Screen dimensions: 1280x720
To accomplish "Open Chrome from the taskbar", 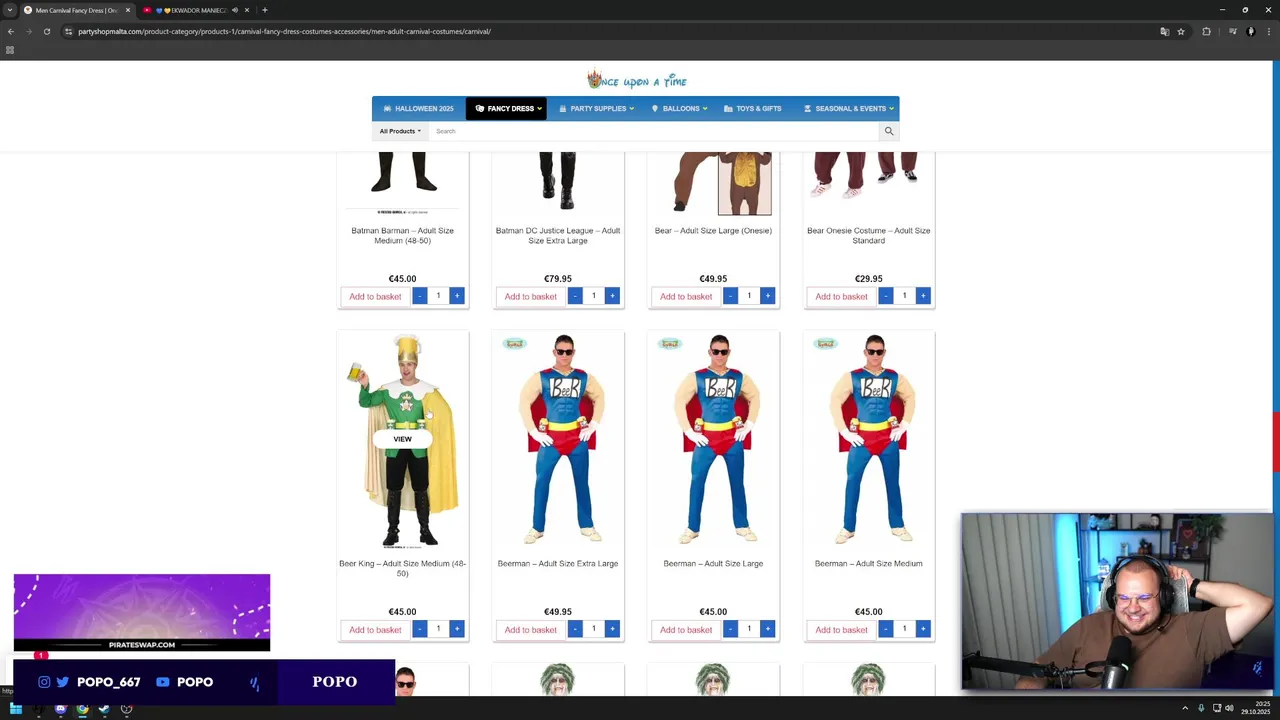I will [82, 709].
